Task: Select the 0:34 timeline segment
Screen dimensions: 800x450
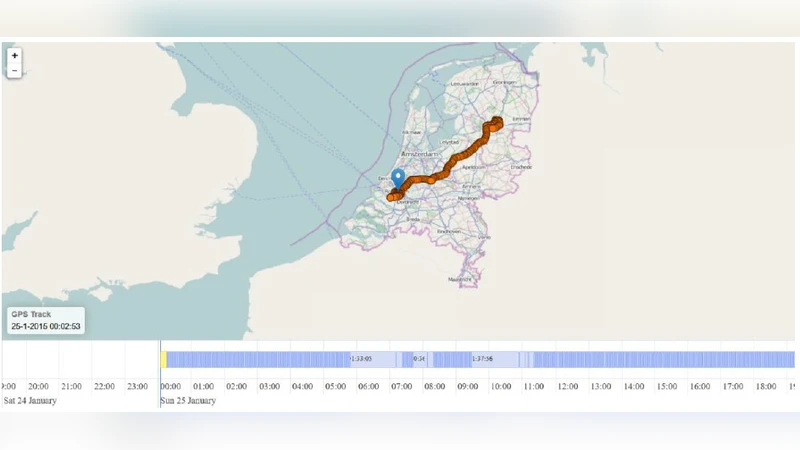Action: tap(419, 359)
